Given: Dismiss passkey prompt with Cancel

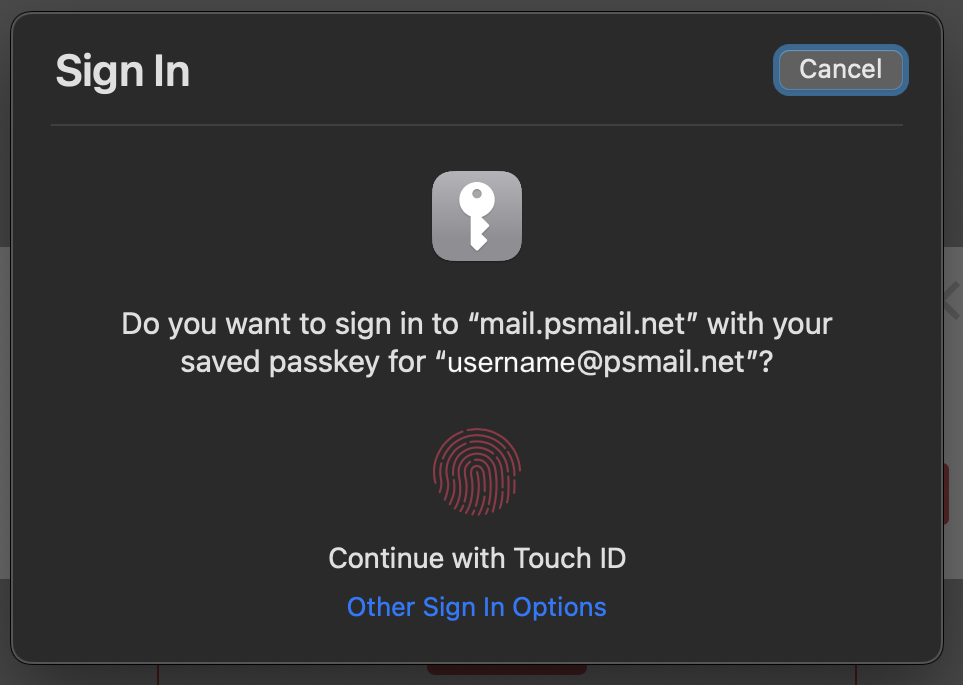Looking at the screenshot, I should click(840, 69).
